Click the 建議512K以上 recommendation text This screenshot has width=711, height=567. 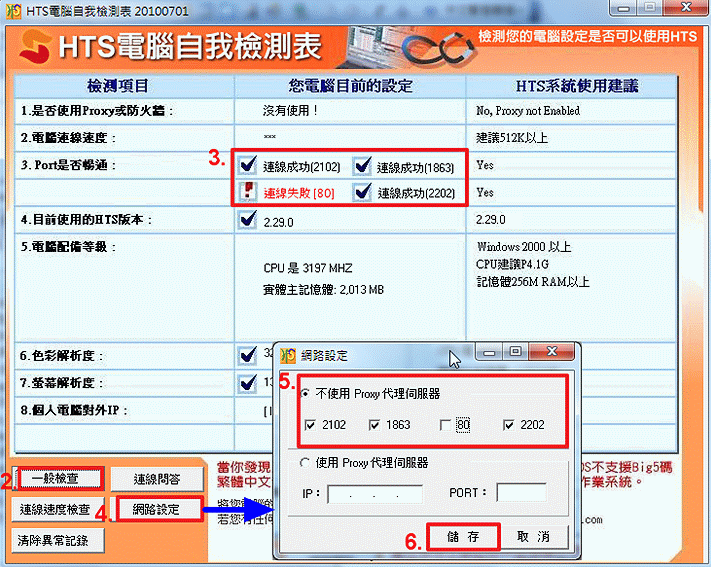[511, 138]
